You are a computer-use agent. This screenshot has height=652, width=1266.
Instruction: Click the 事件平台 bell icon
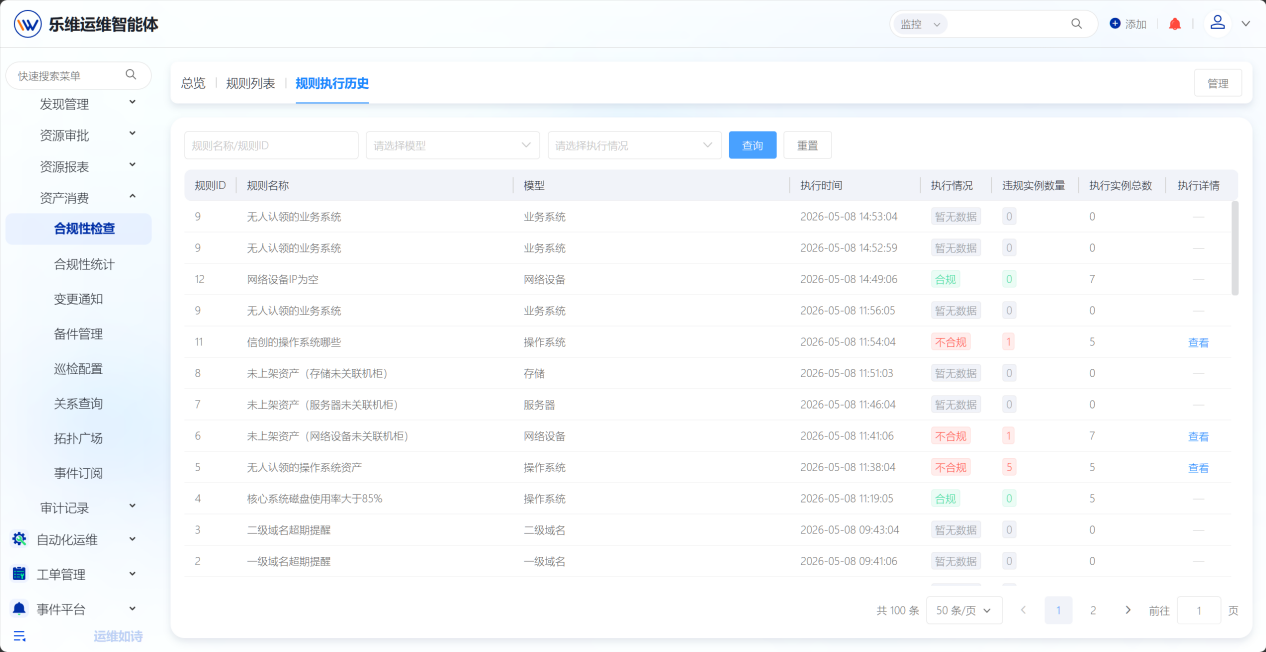pos(19,609)
